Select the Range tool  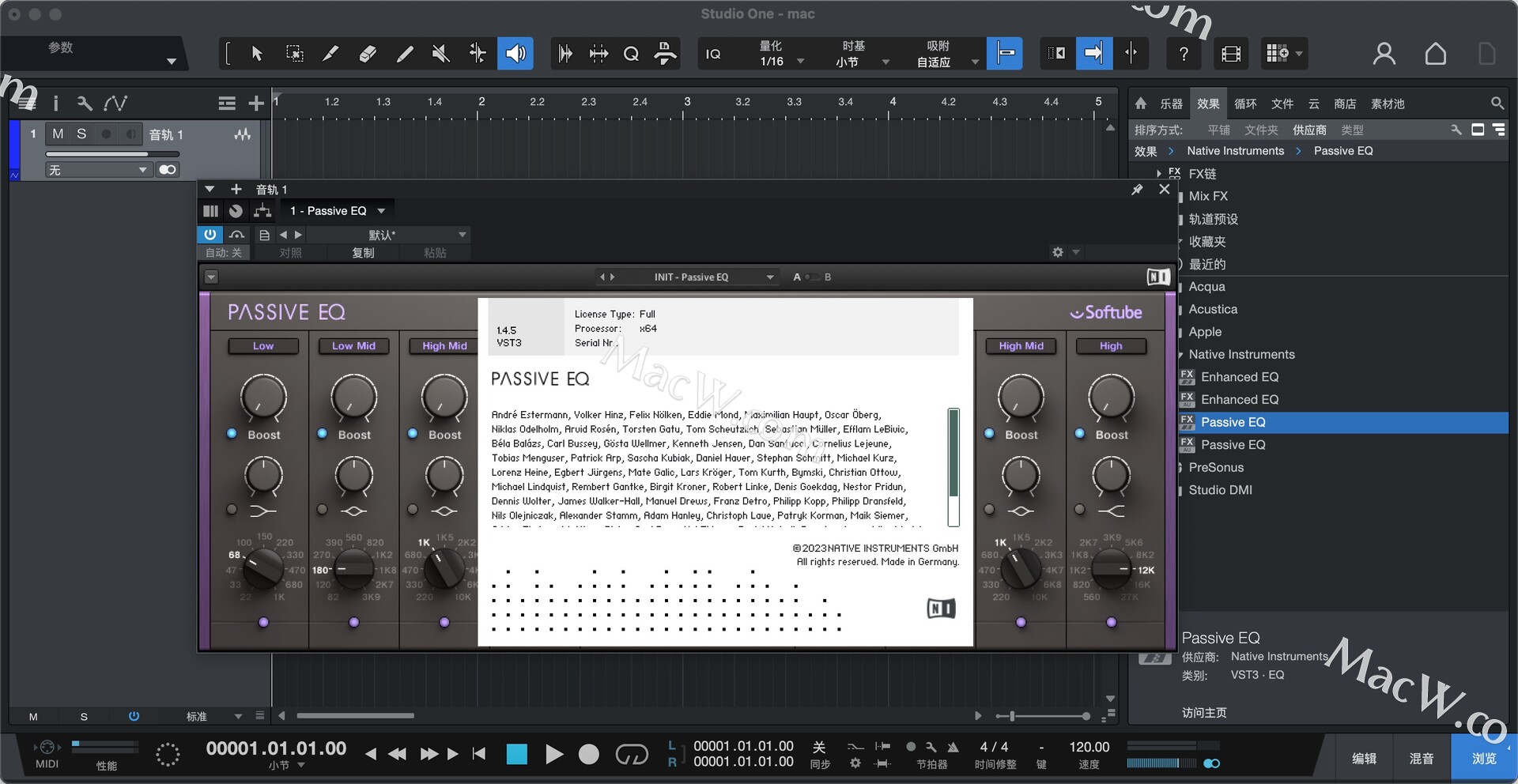pos(294,54)
